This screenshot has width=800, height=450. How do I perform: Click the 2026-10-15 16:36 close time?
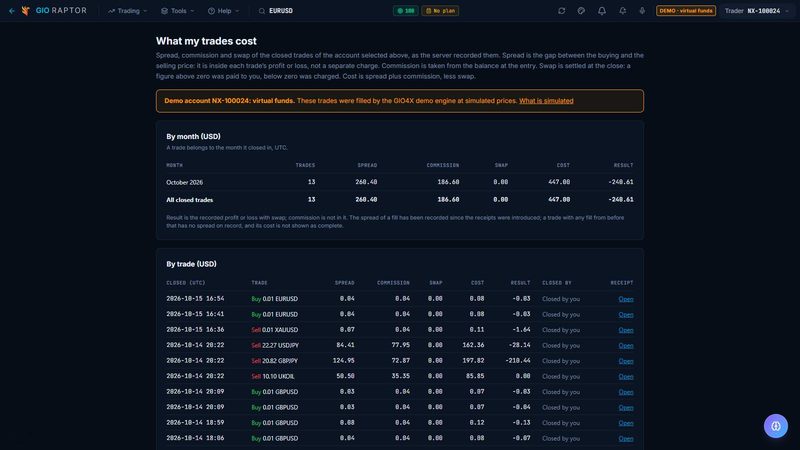point(195,330)
